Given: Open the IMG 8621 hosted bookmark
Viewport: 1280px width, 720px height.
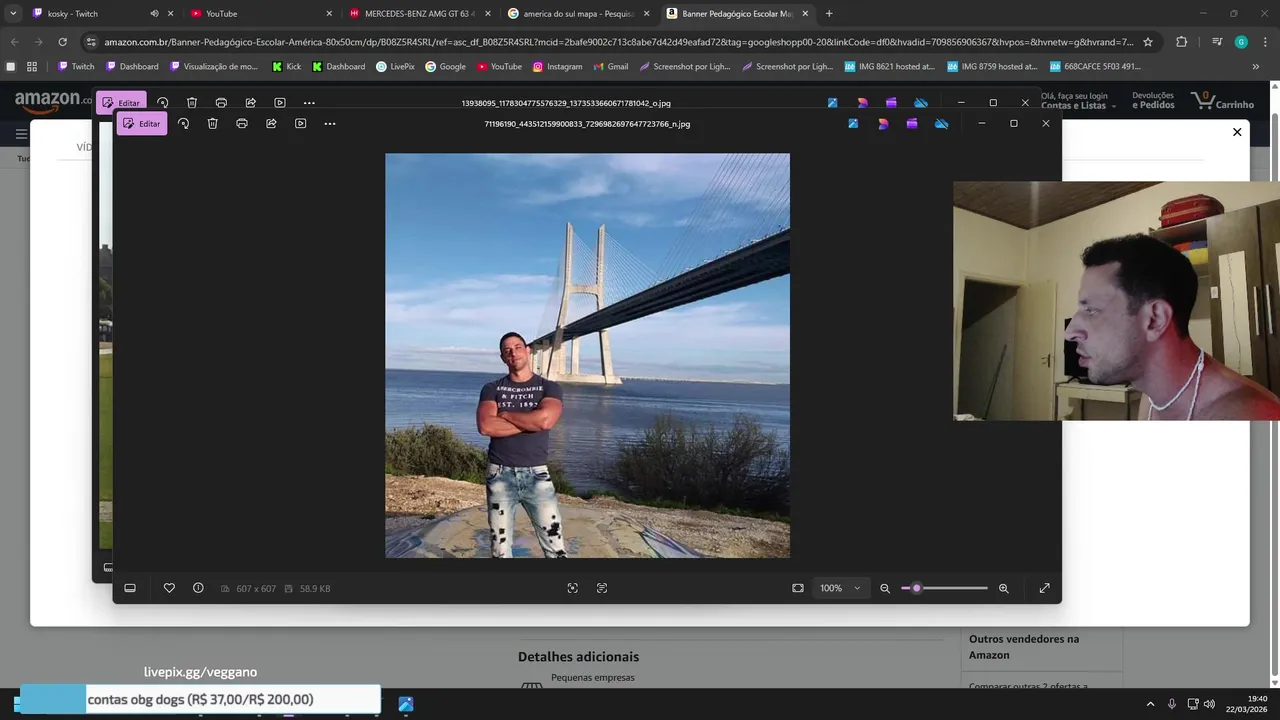Looking at the screenshot, I should tap(890, 67).
